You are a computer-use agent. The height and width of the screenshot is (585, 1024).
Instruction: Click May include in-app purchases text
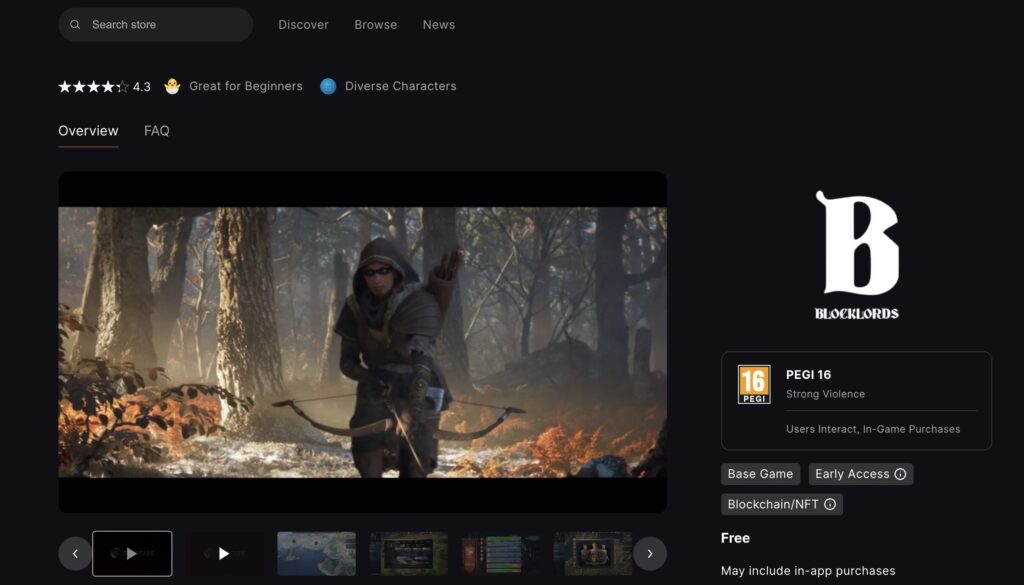pyautogui.click(x=808, y=571)
